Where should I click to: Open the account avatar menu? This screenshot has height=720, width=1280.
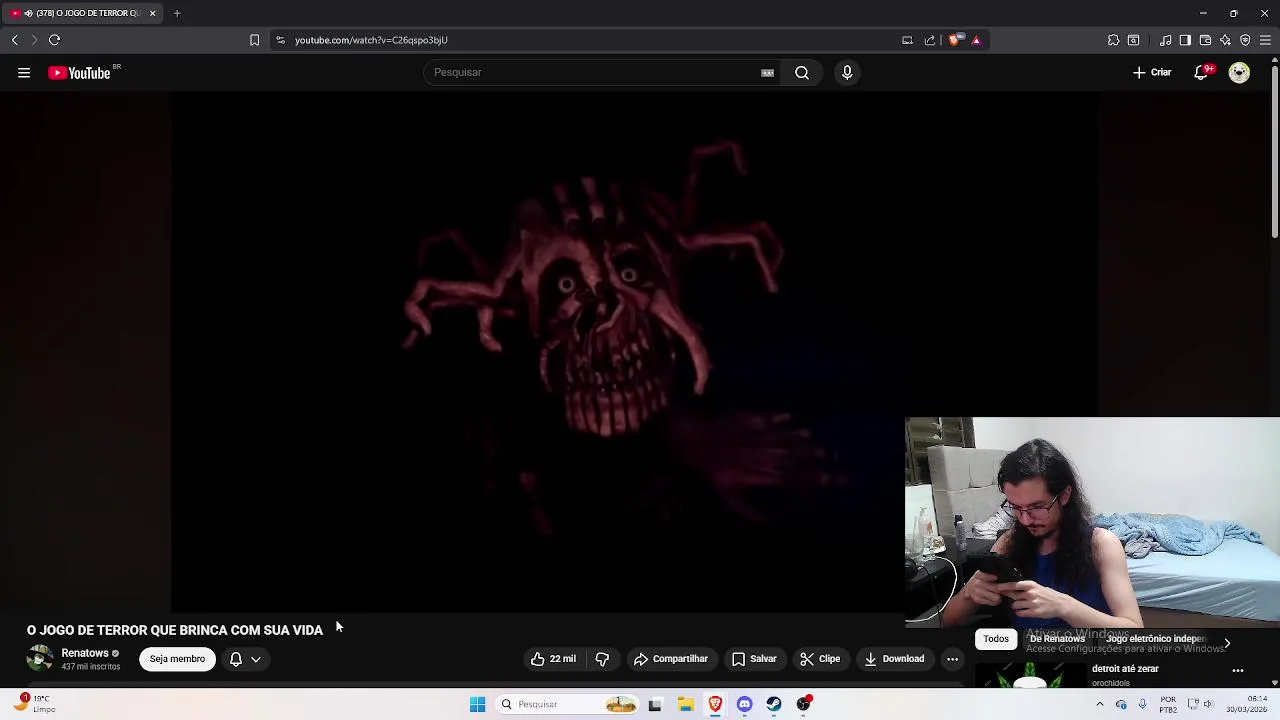1239,72
